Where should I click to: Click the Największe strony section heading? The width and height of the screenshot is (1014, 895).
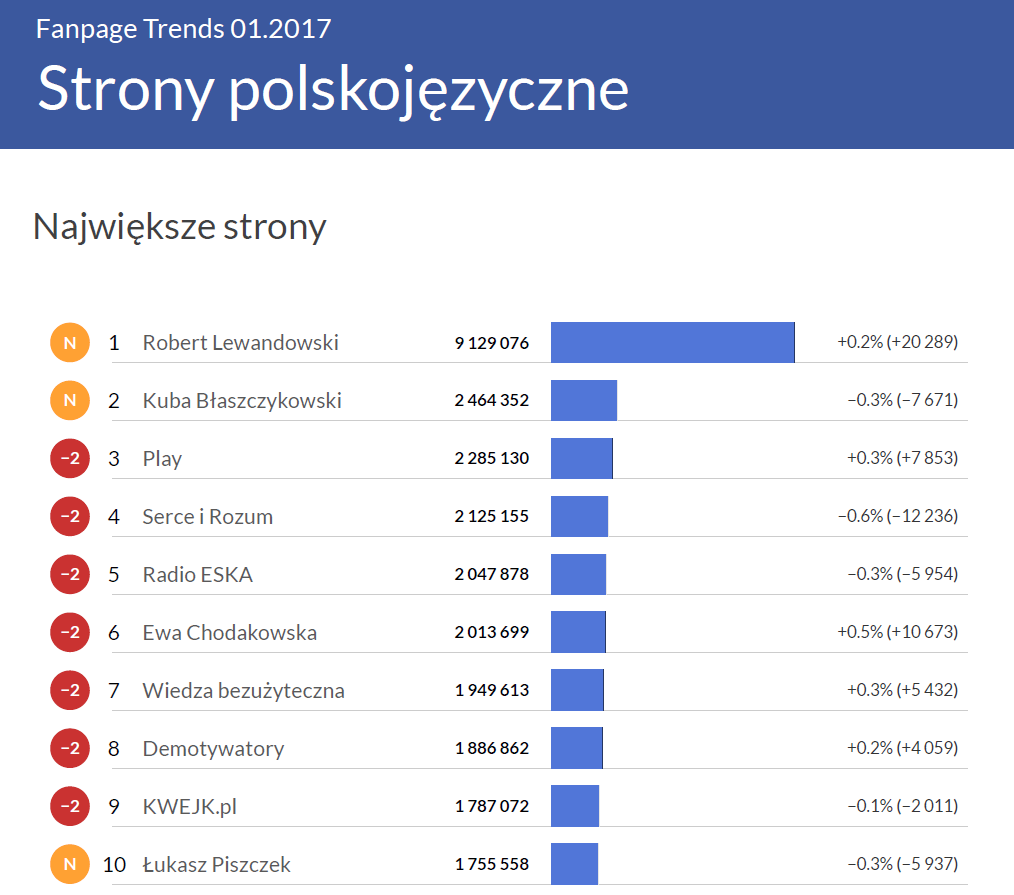coord(180,227)
